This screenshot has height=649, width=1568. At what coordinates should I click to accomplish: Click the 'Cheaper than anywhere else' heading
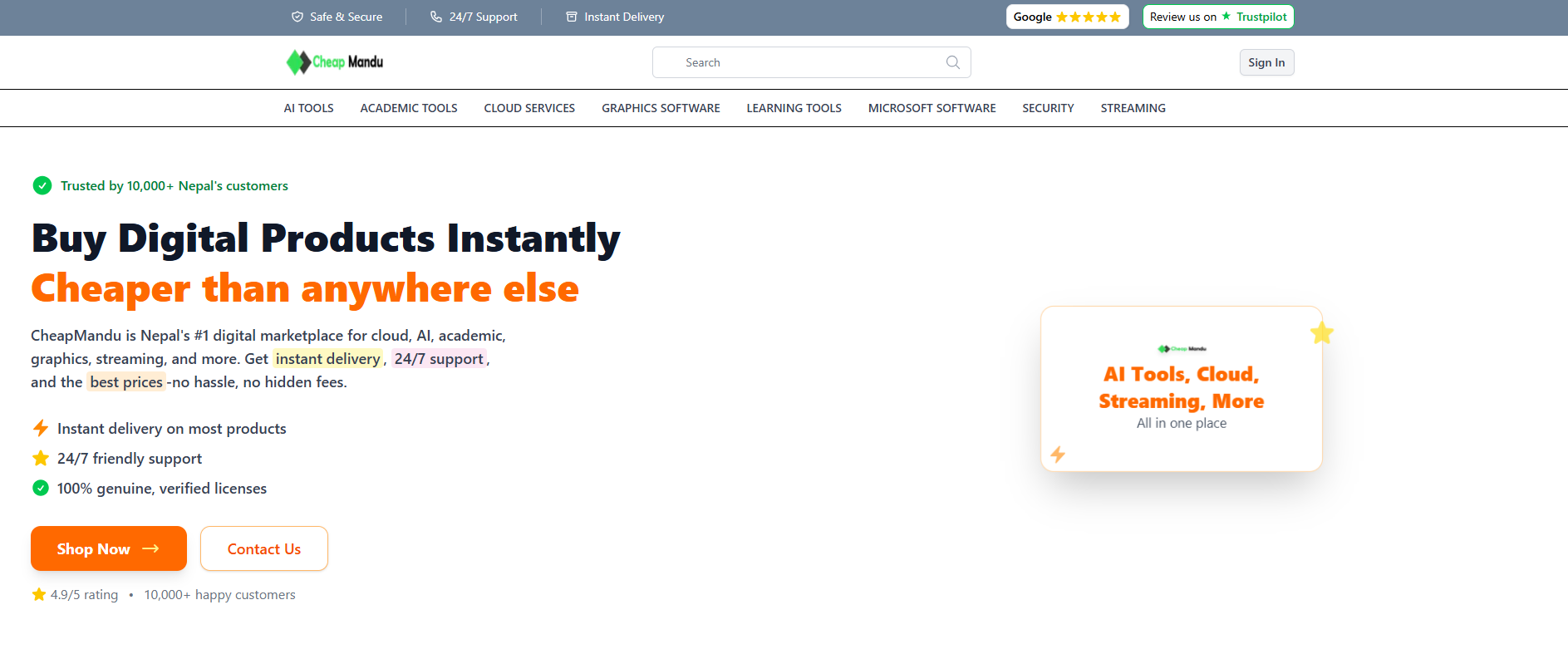pos(305,289)
